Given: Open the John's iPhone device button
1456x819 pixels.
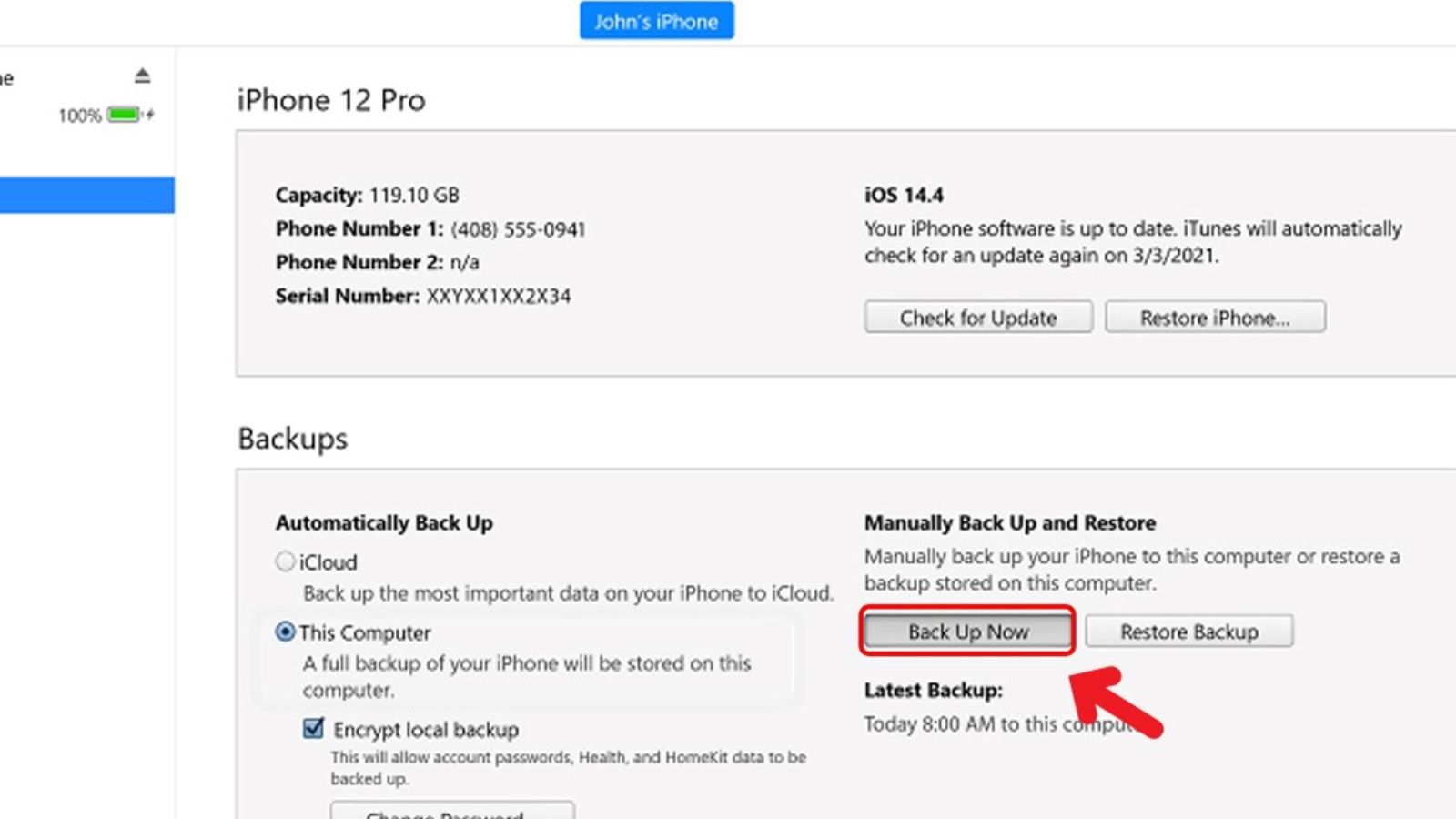Looking at the screenshot, I should tap(656, 22).
